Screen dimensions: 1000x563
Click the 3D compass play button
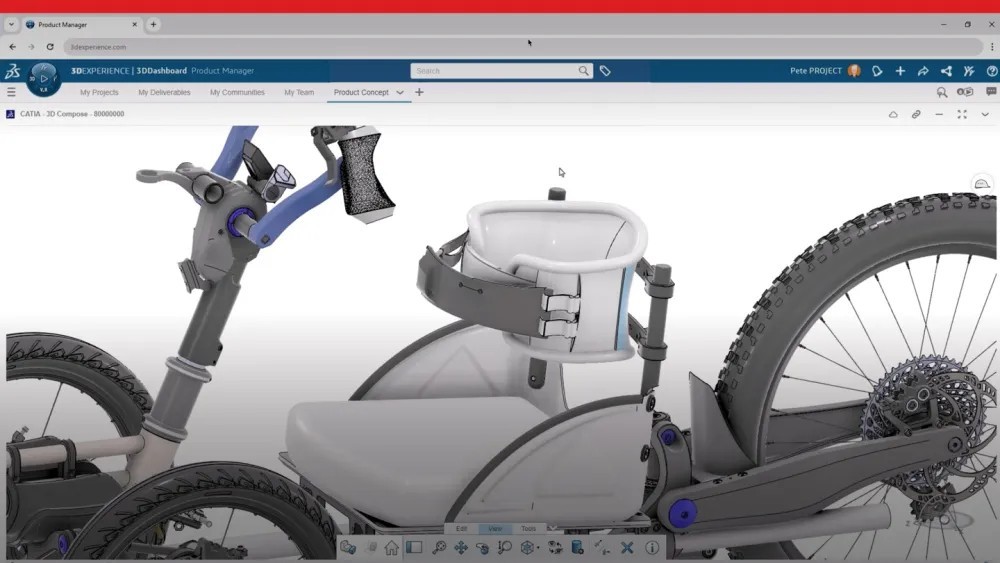(43, 77)
